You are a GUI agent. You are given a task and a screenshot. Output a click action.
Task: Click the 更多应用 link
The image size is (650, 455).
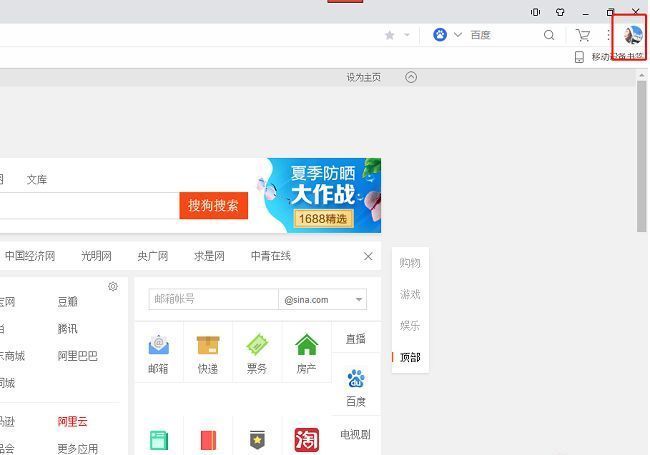point(78,448)
